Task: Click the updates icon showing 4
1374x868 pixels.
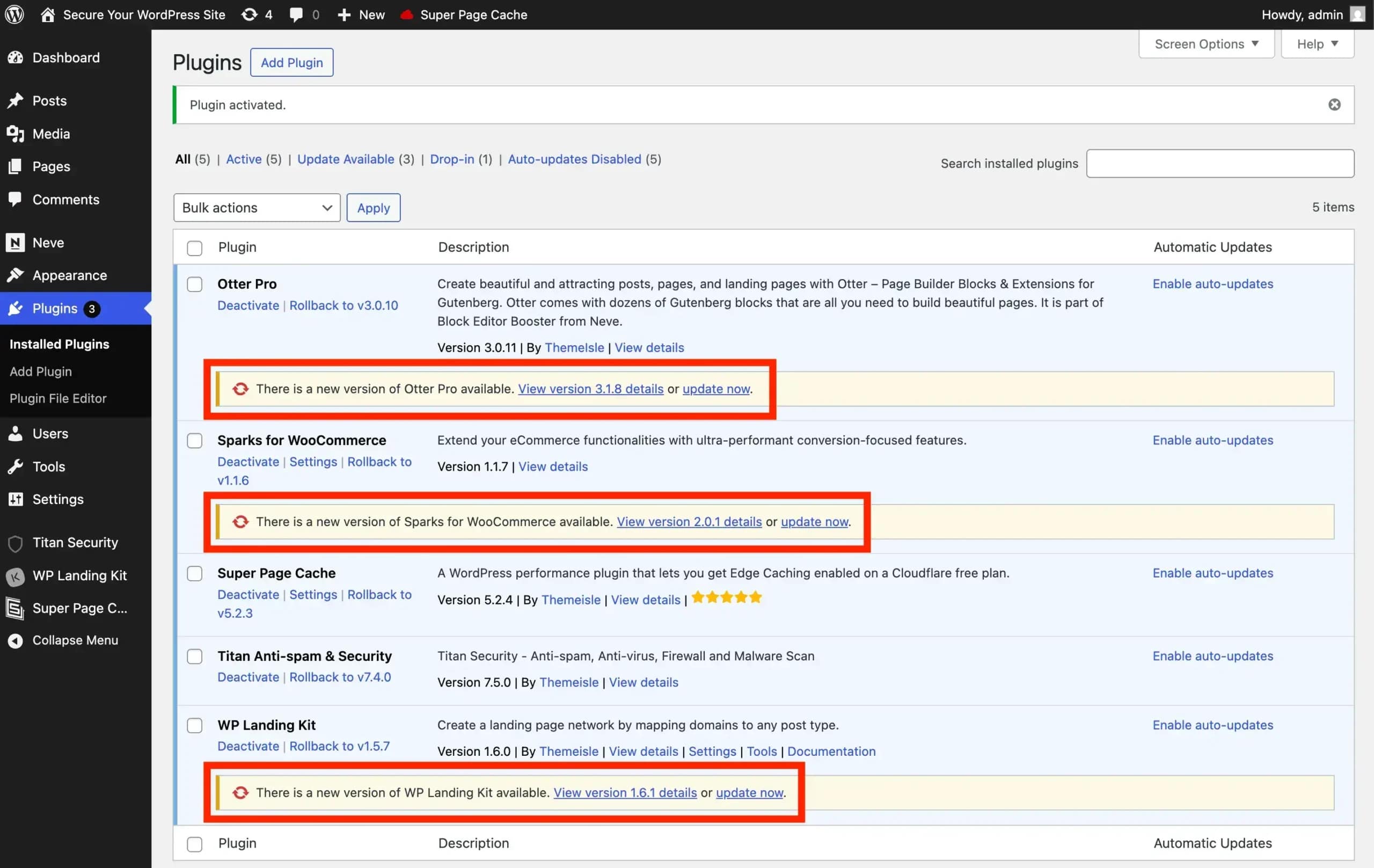Action: [x=250, y=14]
